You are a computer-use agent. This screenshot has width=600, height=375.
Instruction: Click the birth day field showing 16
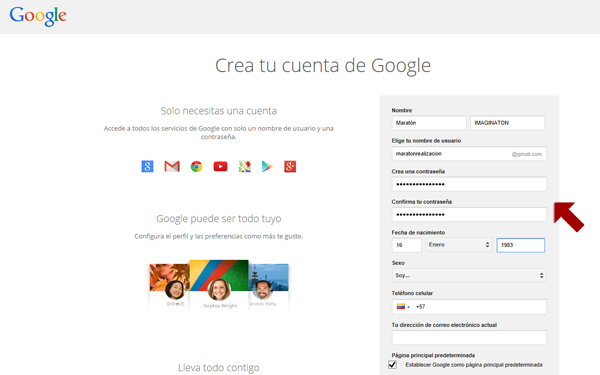click(x=407, y=245)
